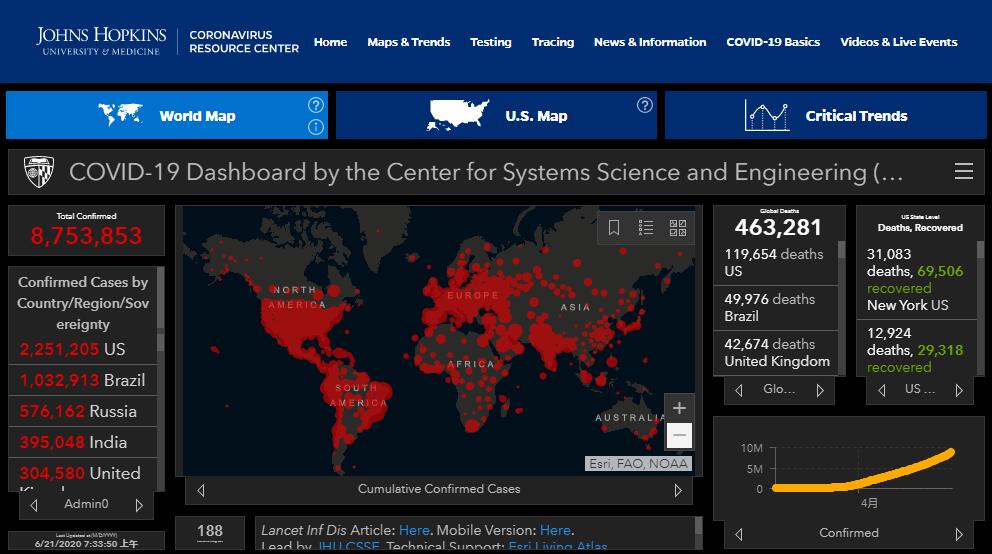Open the Testing menu item
Viewport: 992px width, 554px height.
click(x=490, y=42)
